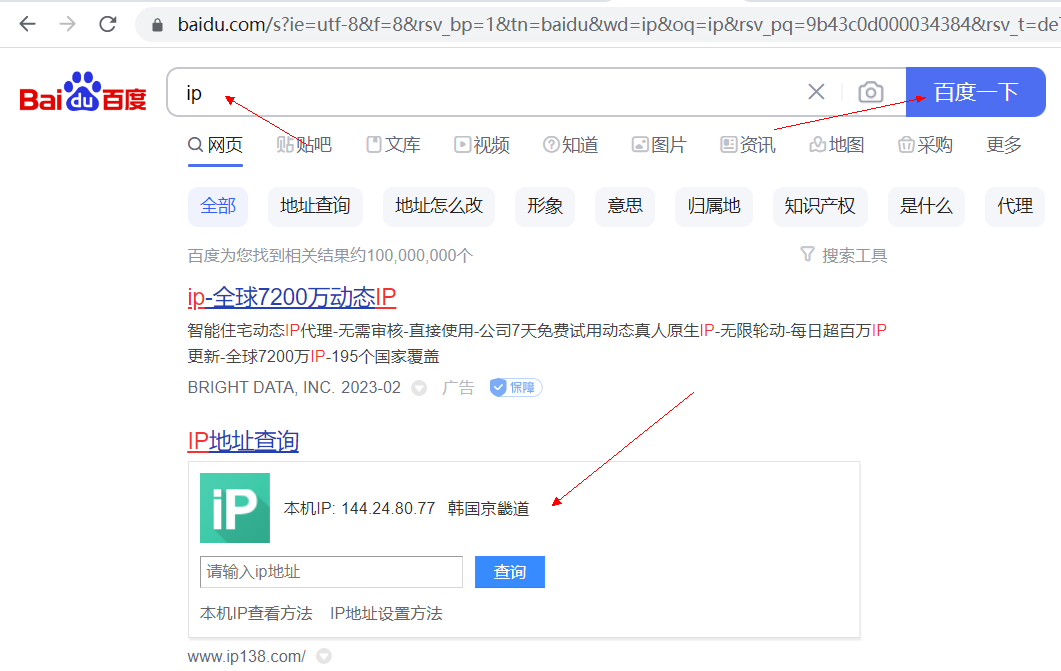The width and height of the screenshot is (1061, 671).
Task: Switch to the 贴吧 tab
Action: [x=304, y=145]
